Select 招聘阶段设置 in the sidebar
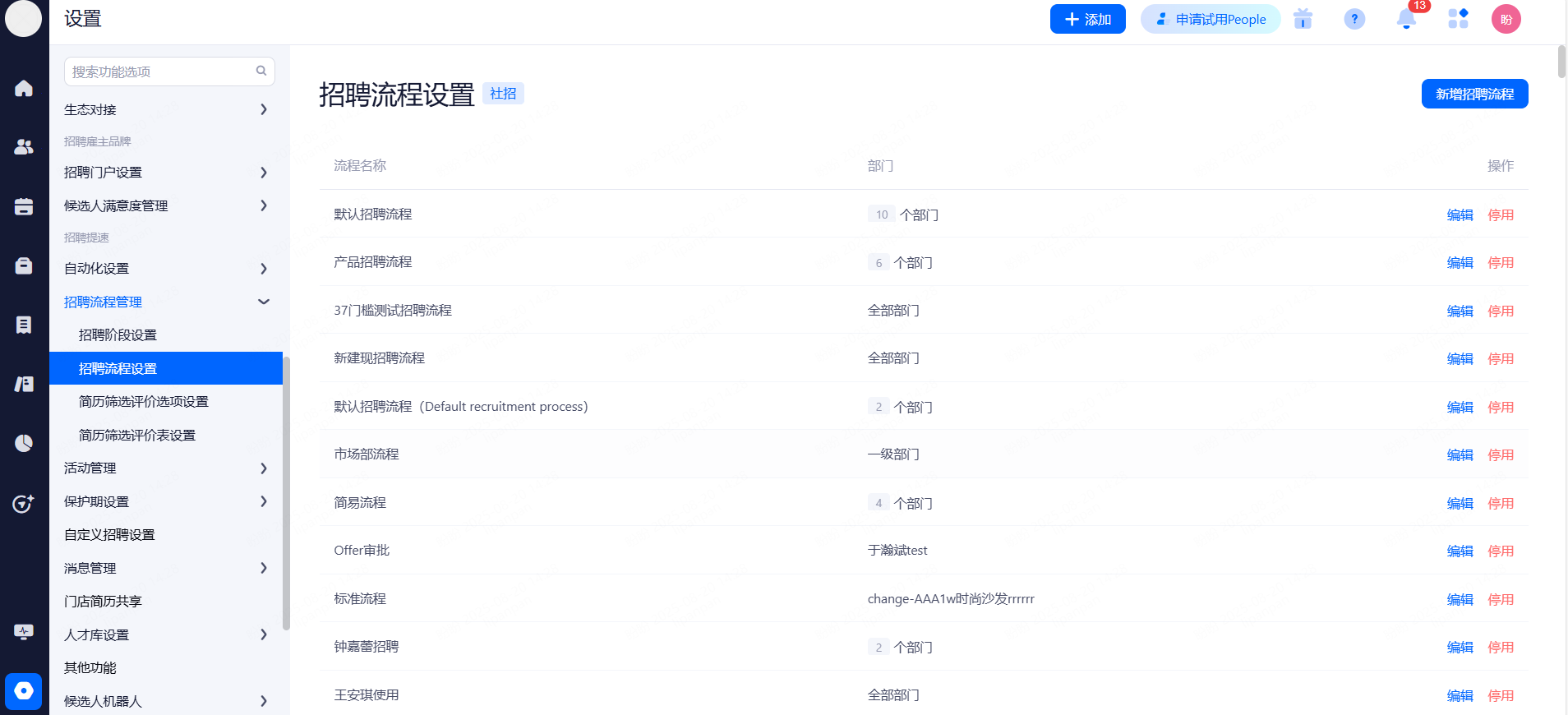Viewport: 1568px width, 715px height. pos(118,335)
